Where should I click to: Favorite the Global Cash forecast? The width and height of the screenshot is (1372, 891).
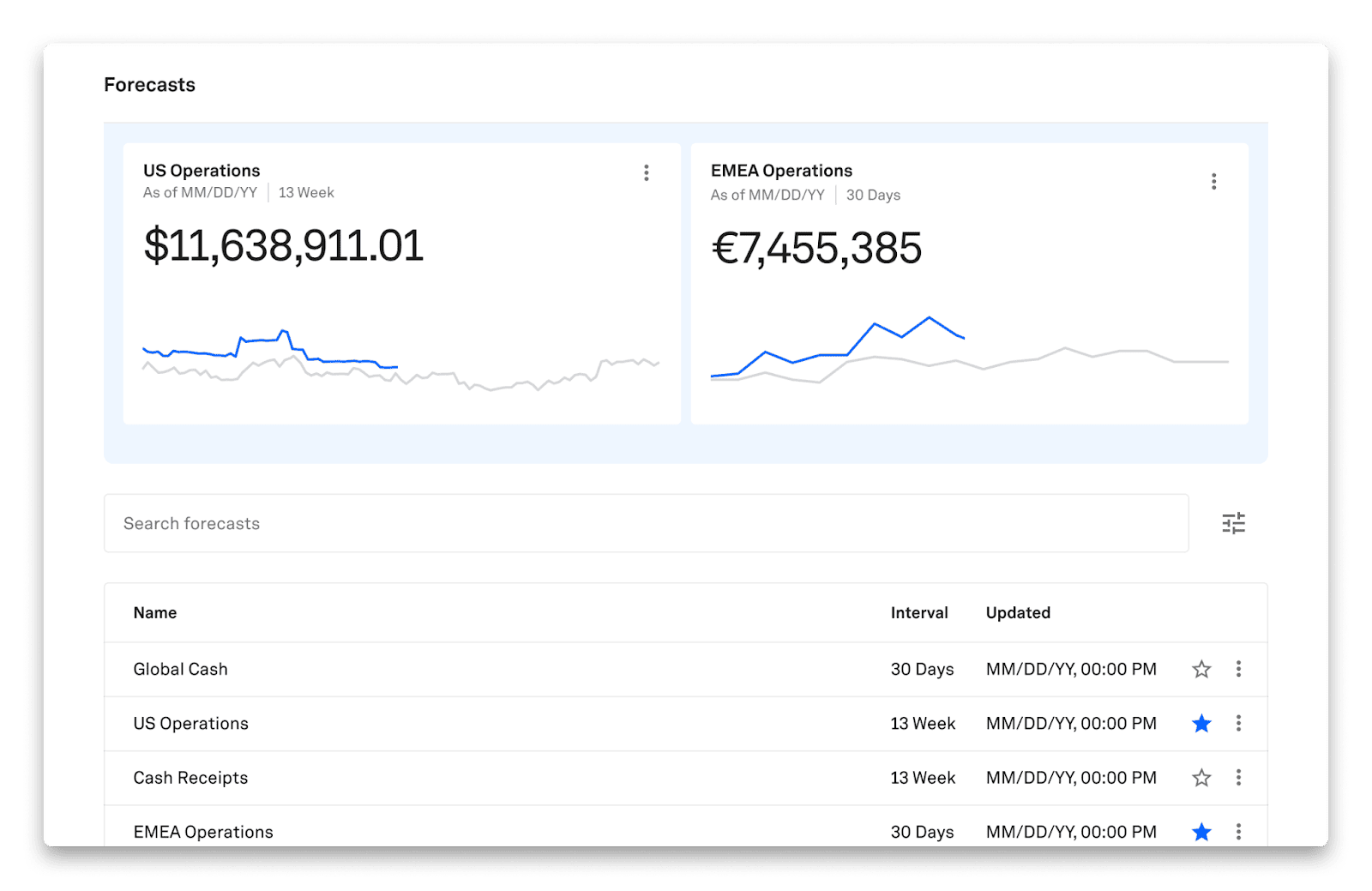(x=1201, y=669)
